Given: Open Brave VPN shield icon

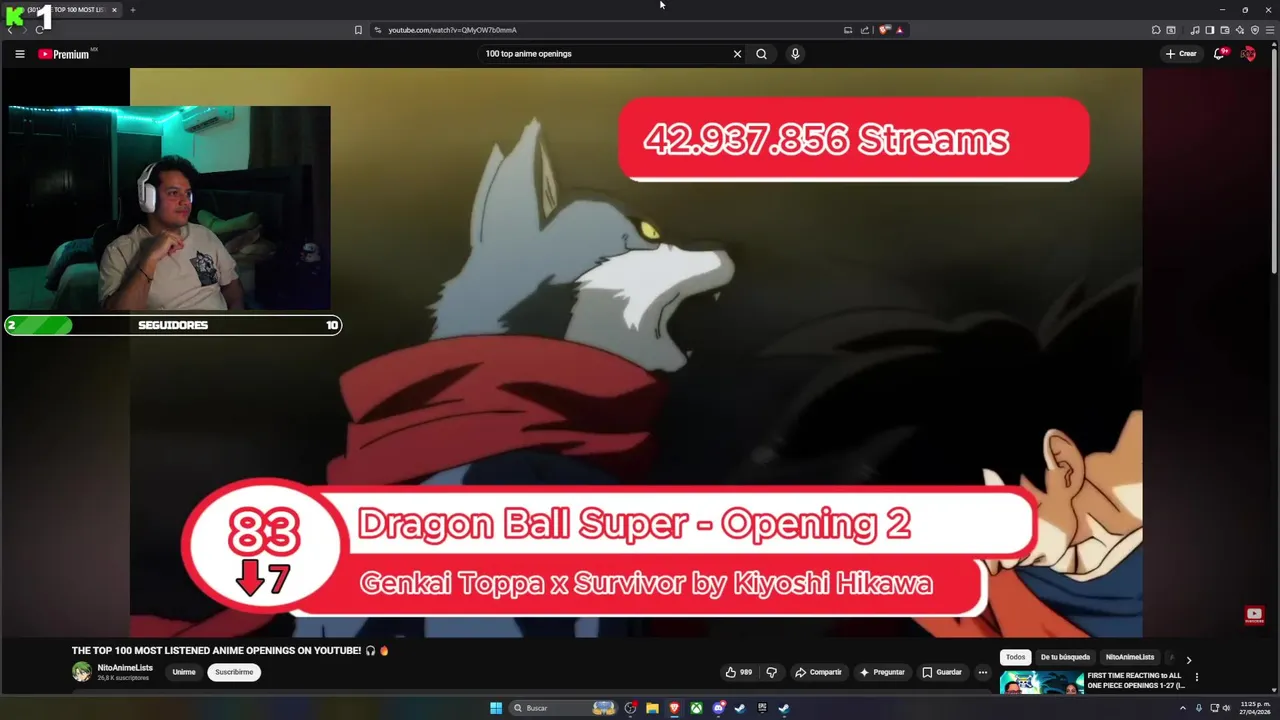Looking at the screenshot, I should [x=1254, y=30].
